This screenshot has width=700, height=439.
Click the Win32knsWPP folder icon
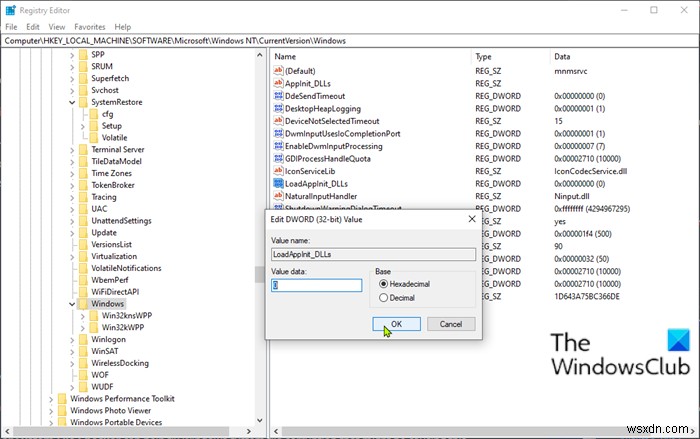pos(94,315)
